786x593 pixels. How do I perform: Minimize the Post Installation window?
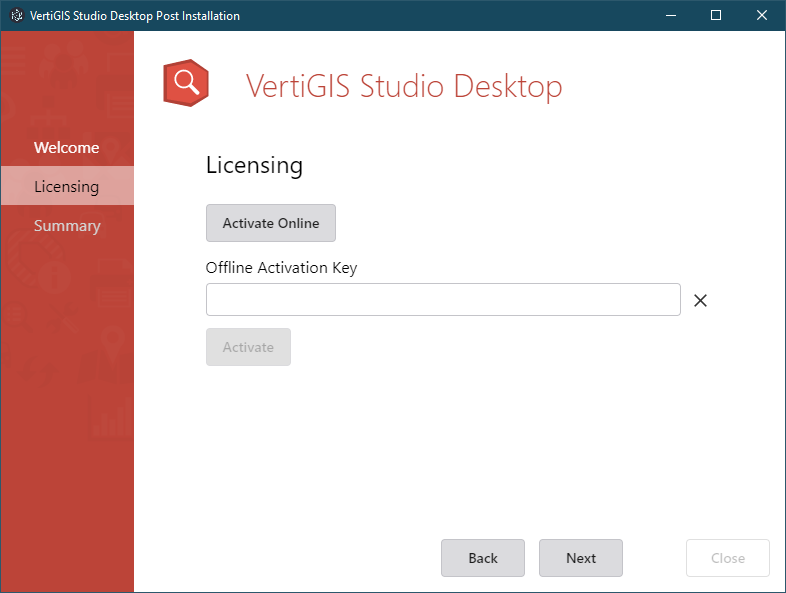coord(671,16)
